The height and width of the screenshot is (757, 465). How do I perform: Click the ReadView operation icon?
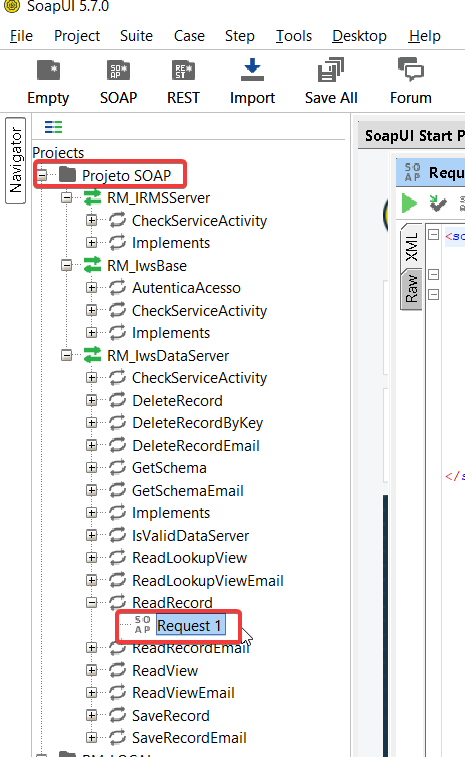click(117, 670)
